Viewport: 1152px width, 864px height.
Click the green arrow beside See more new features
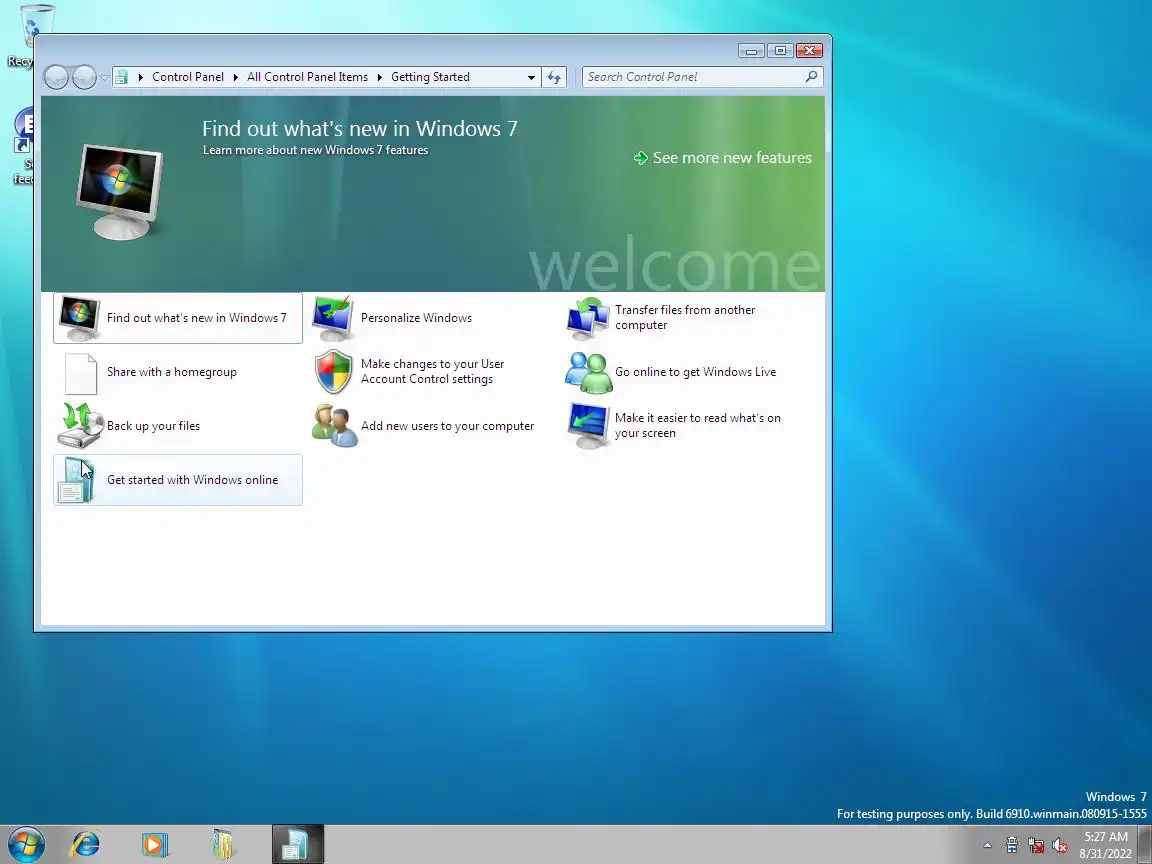point(641,158)
